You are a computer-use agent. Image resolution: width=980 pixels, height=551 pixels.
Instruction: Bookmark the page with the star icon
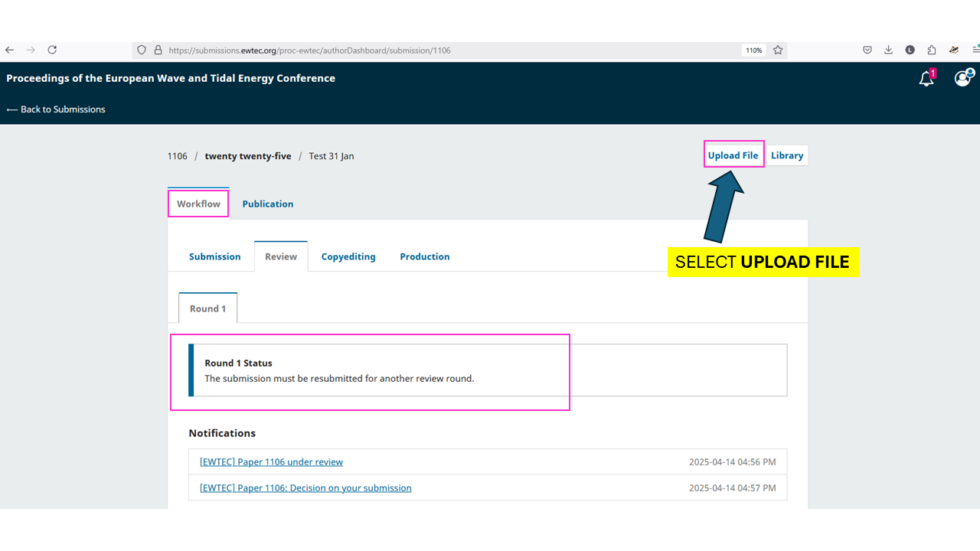pyautogui.click(x=778, y=50)
